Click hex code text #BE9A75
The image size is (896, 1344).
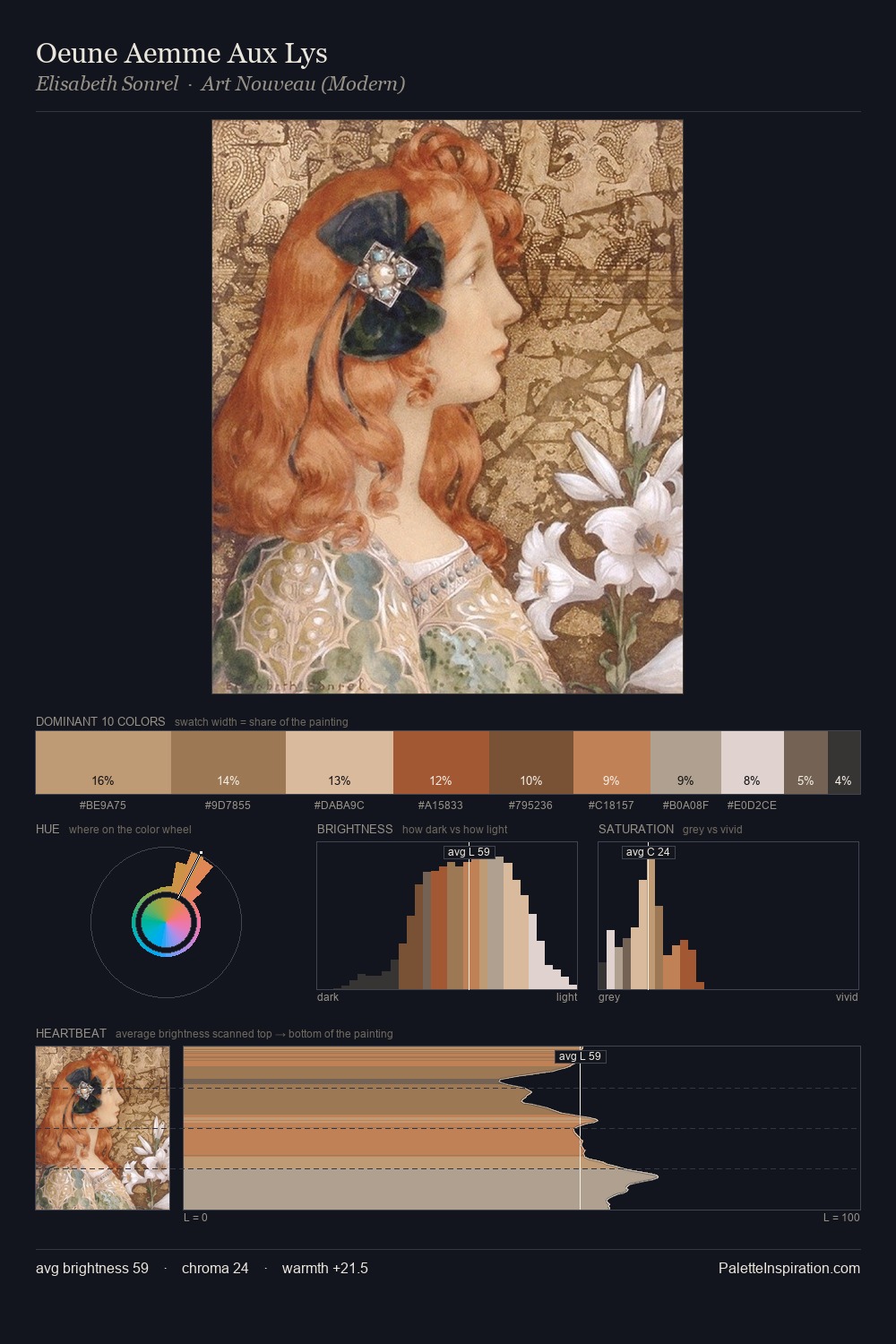(x=103, y=806)
